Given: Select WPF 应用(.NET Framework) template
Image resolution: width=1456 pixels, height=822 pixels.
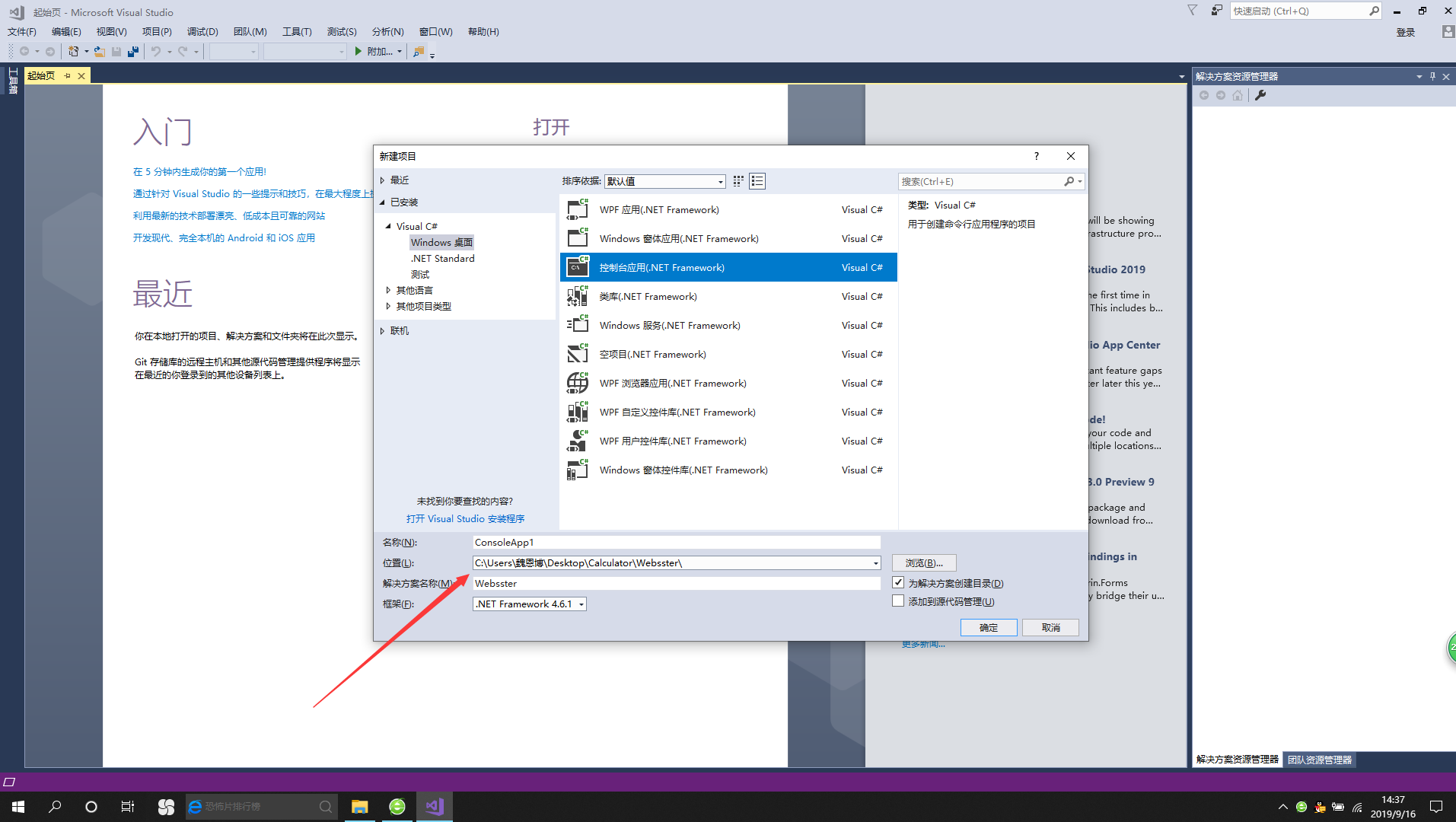Looking at the screenshot, I should [728, 209].
